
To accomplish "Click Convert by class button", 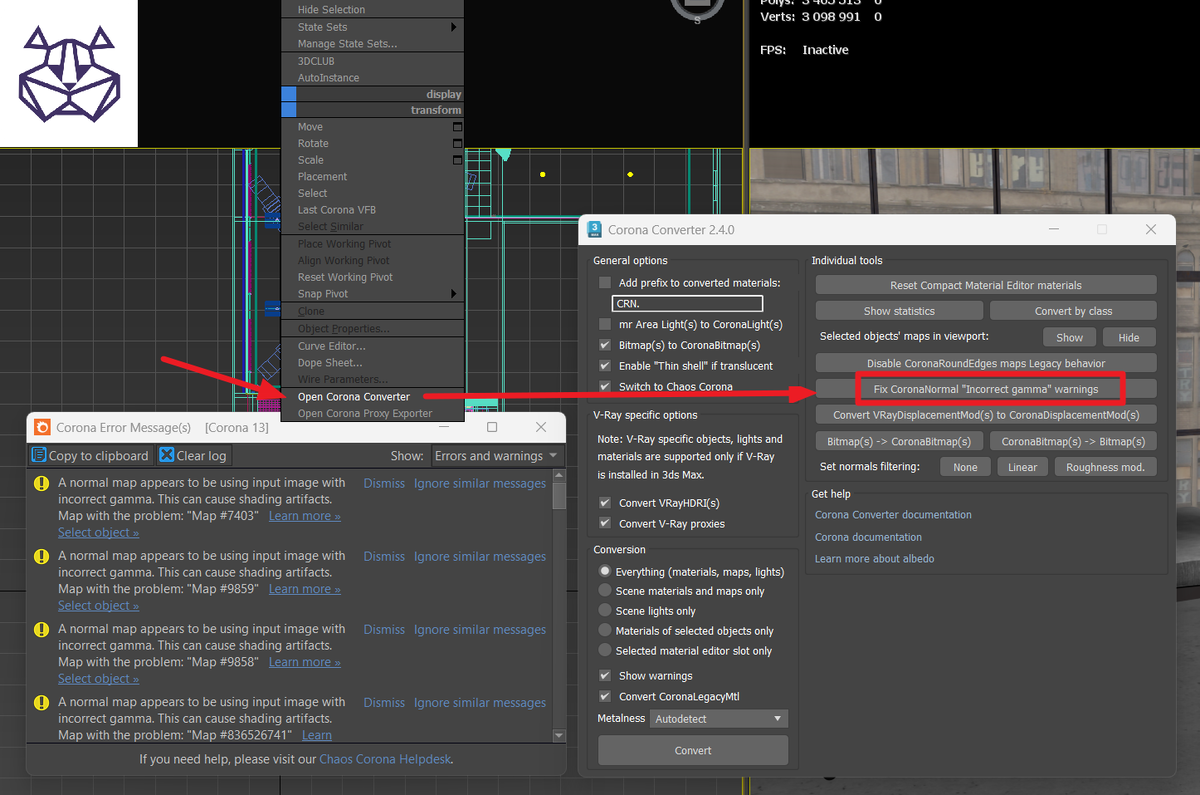I will click(1073, 311).
